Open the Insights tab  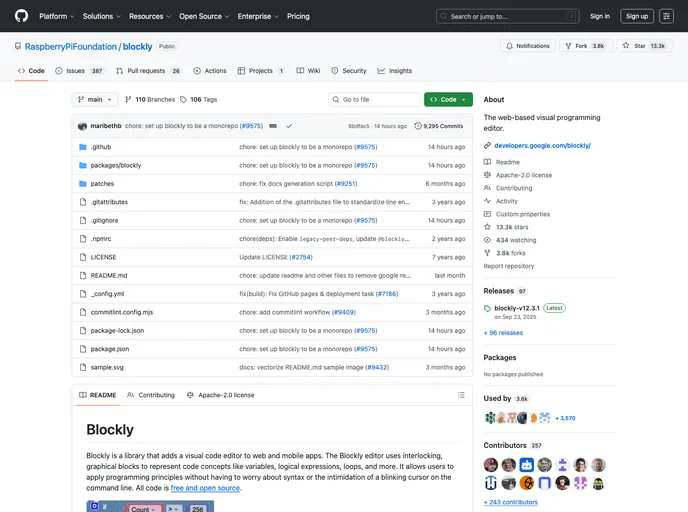pos(395,71)
